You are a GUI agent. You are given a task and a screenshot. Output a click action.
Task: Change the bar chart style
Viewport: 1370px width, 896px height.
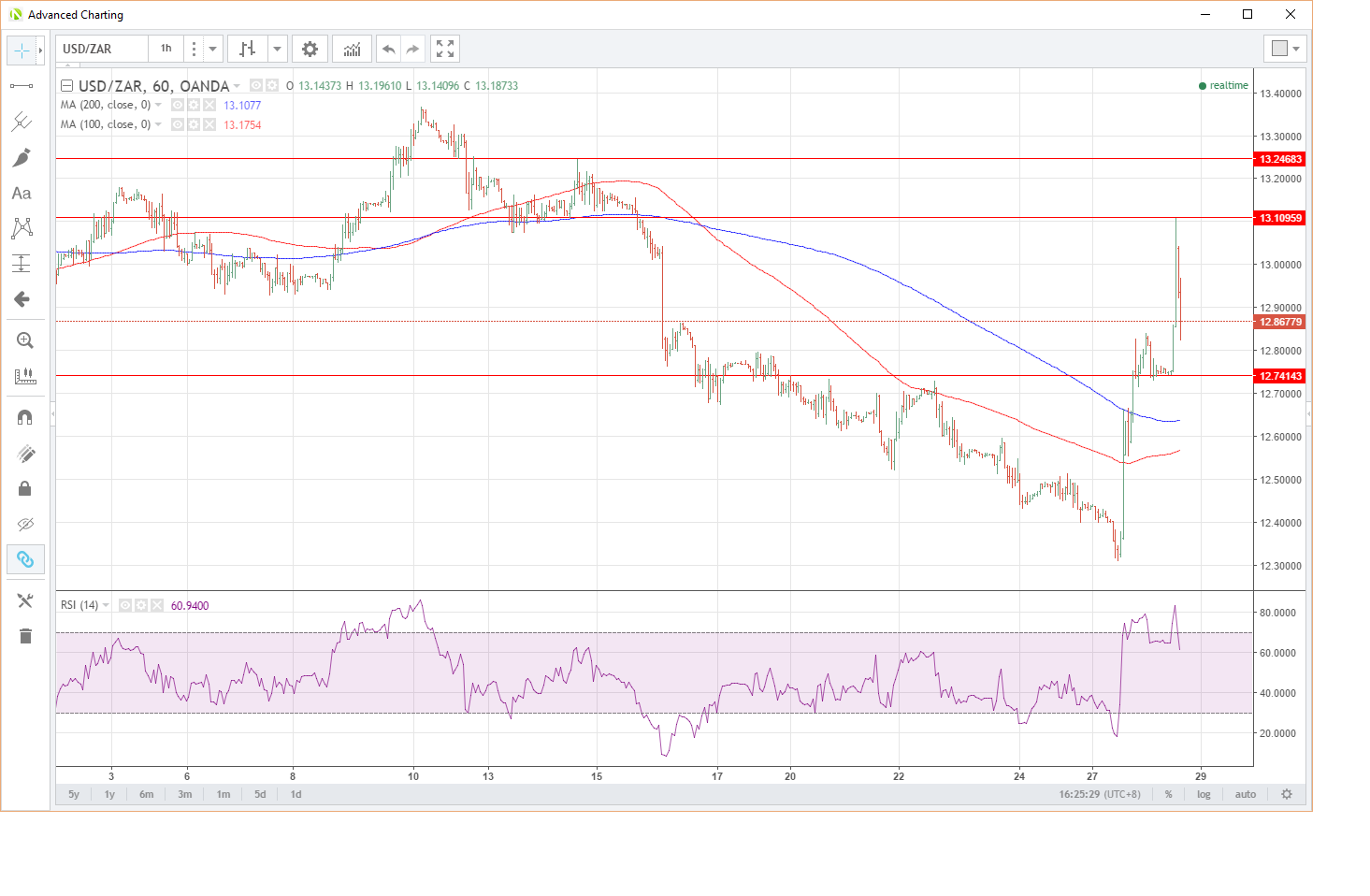click(248, 49)
